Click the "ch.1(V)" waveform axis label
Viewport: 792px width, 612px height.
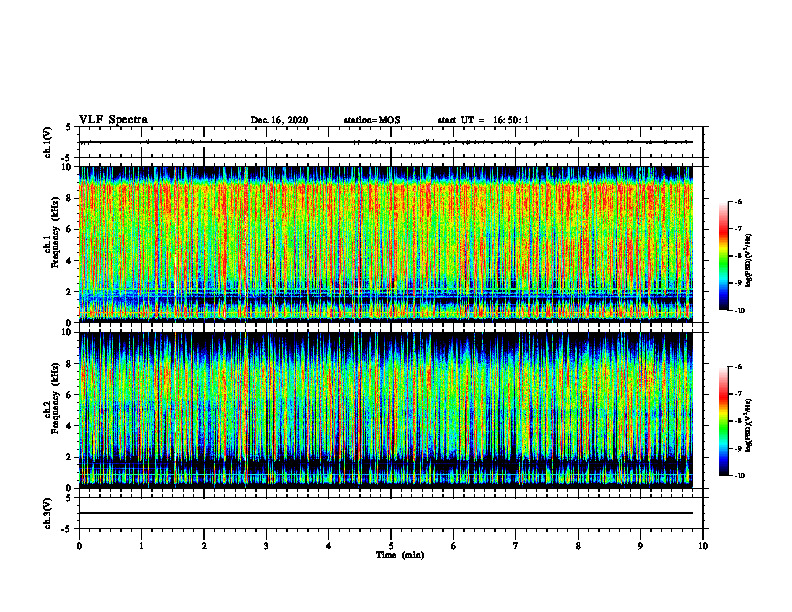click(x=47, y=142)
